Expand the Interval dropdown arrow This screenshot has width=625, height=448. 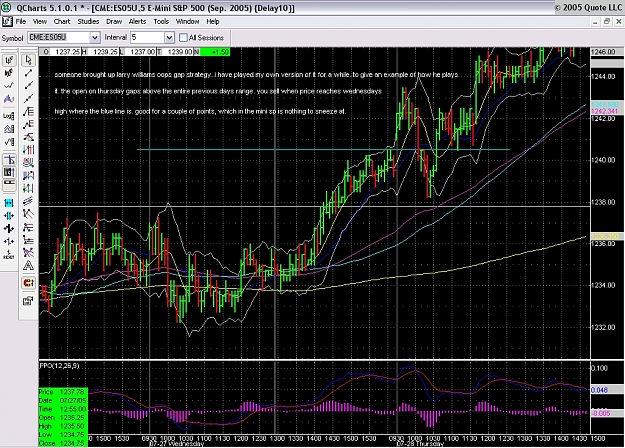[x=169, y=37]
